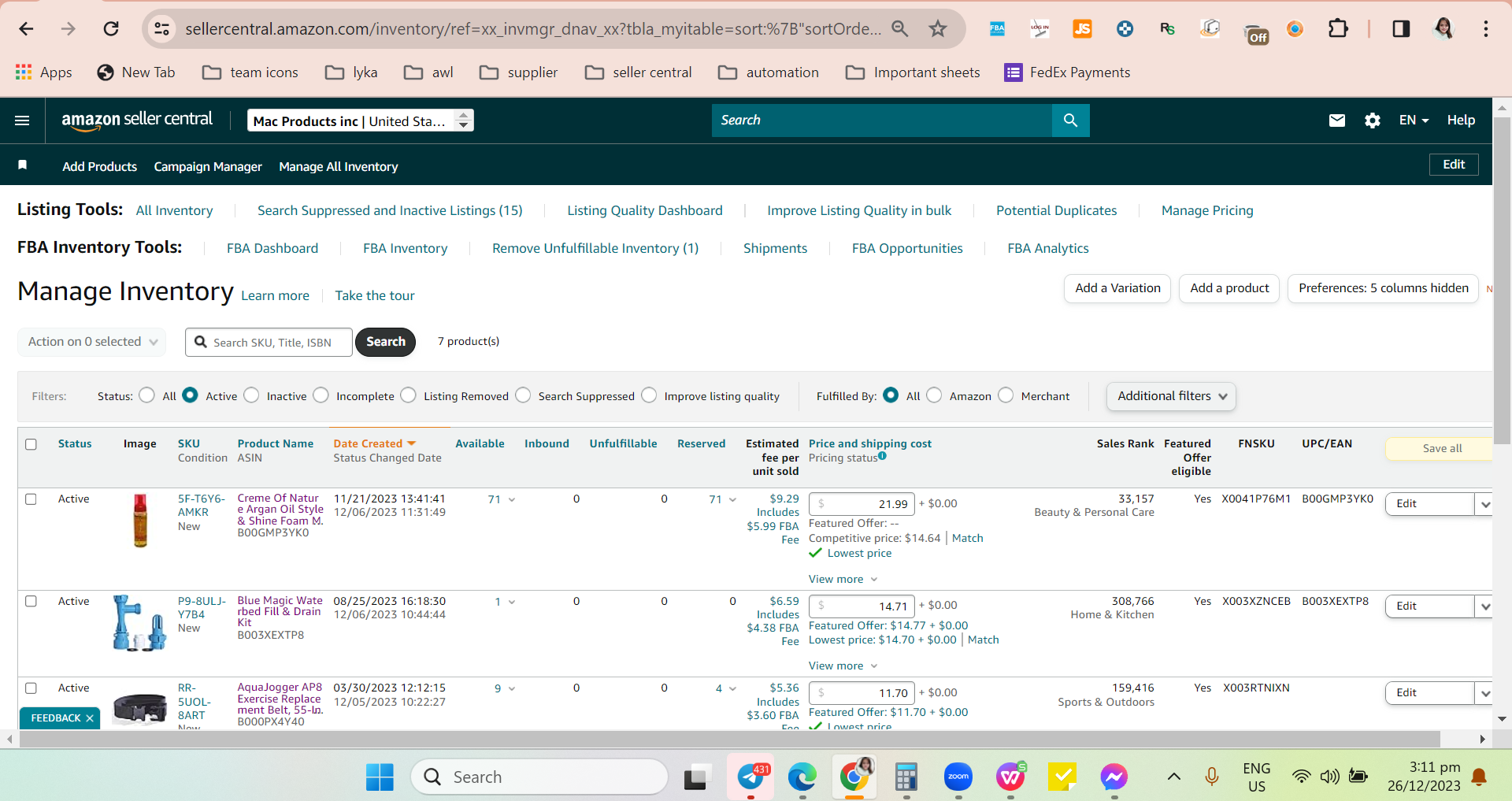Click the price field showing 21.99

862,504
